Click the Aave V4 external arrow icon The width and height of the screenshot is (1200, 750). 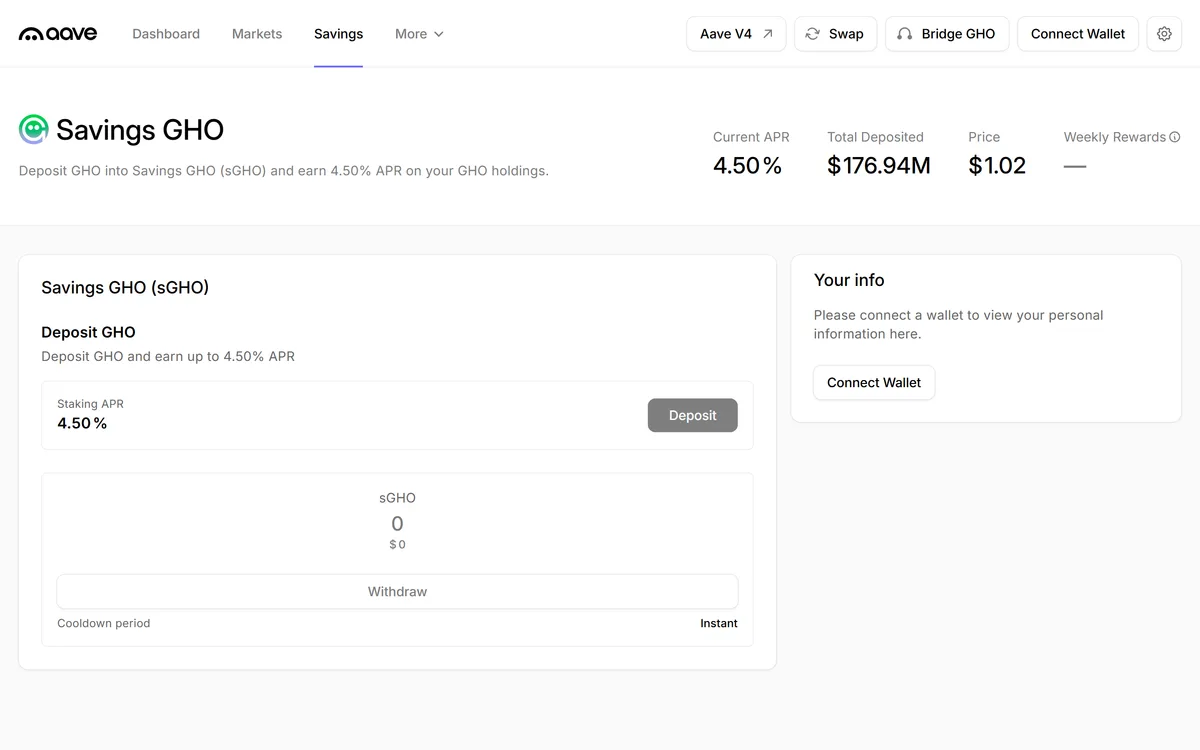[767, 34]
